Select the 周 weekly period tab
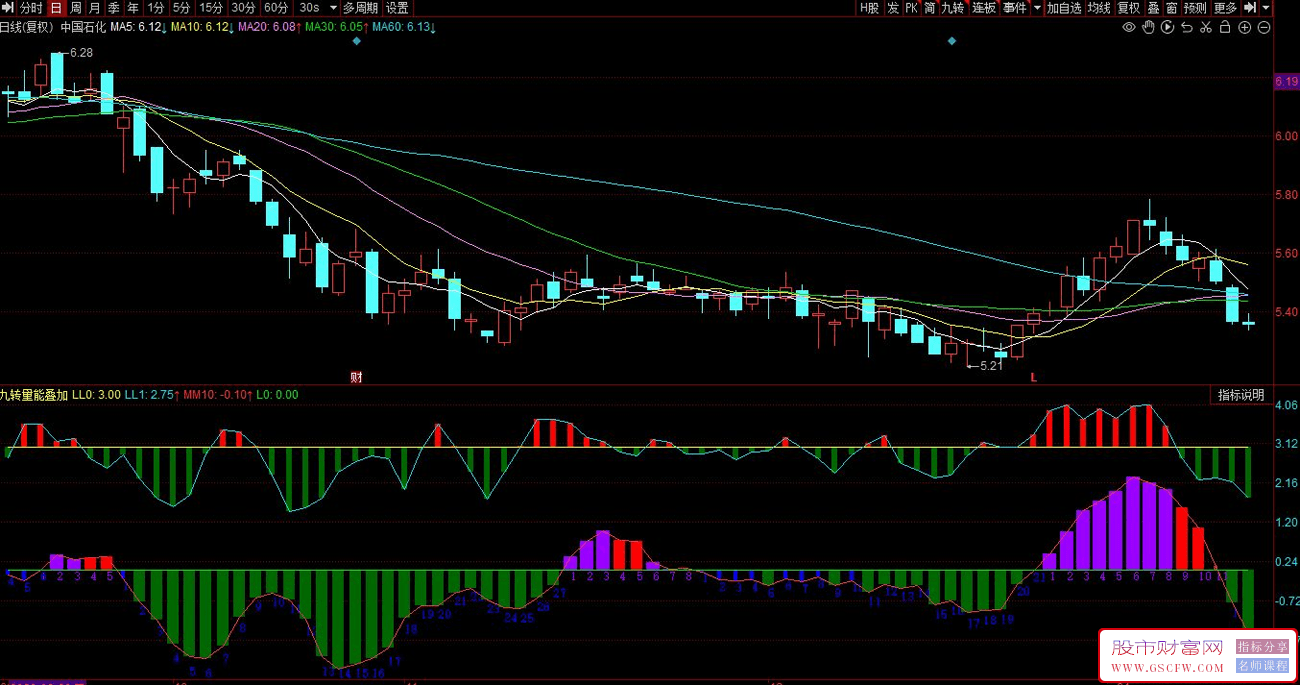The height and width of the screenshot is (685, 1300). [75, 7]
